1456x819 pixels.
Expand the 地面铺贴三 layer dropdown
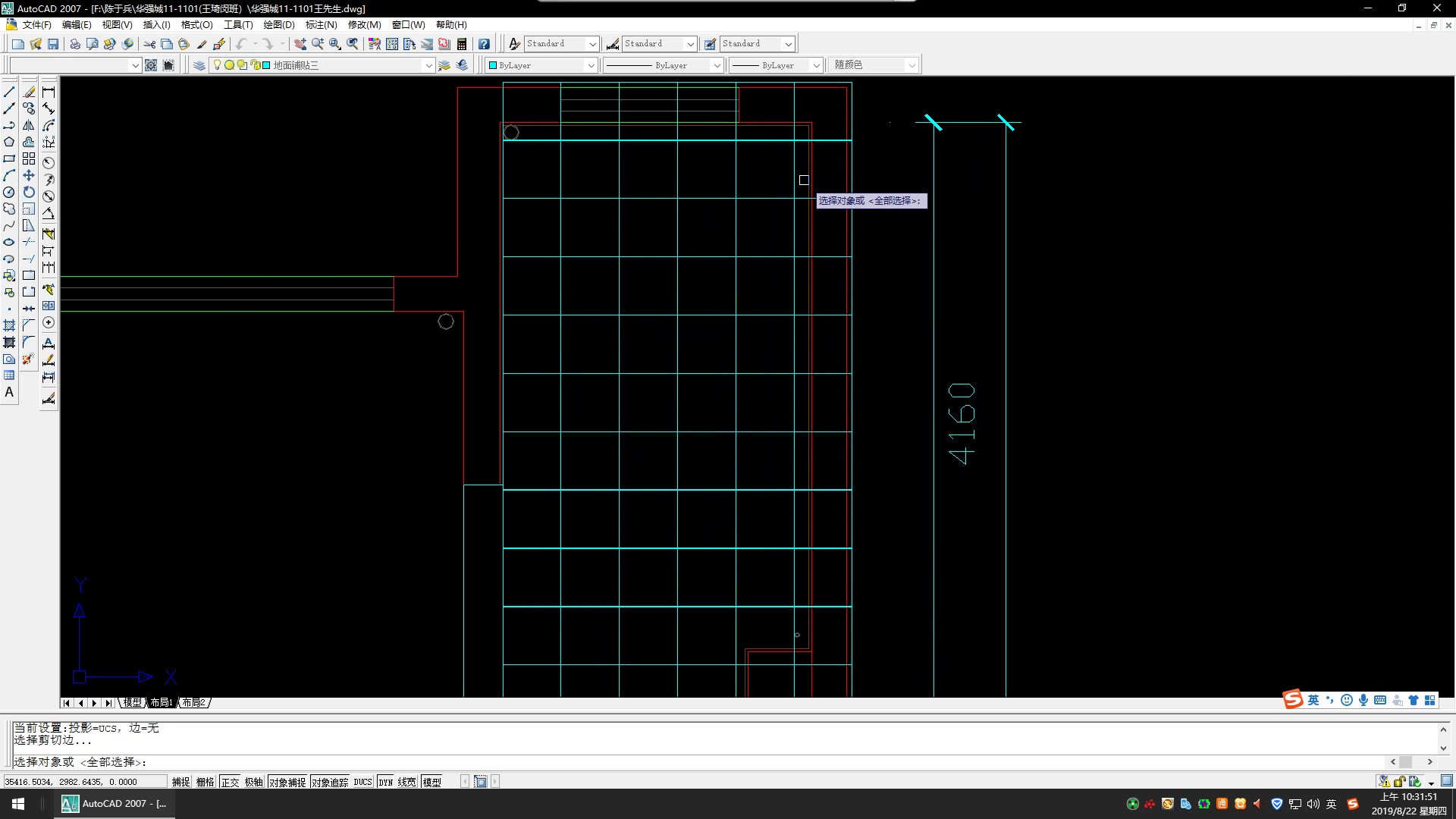[428, 65]
